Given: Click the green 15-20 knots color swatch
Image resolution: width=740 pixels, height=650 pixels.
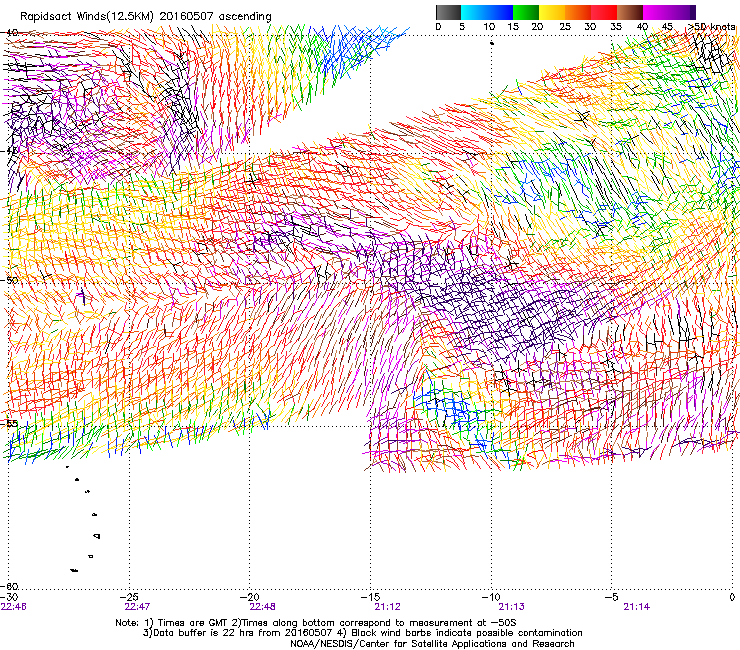Looking at the screenshot, I should tap(526, 12).
